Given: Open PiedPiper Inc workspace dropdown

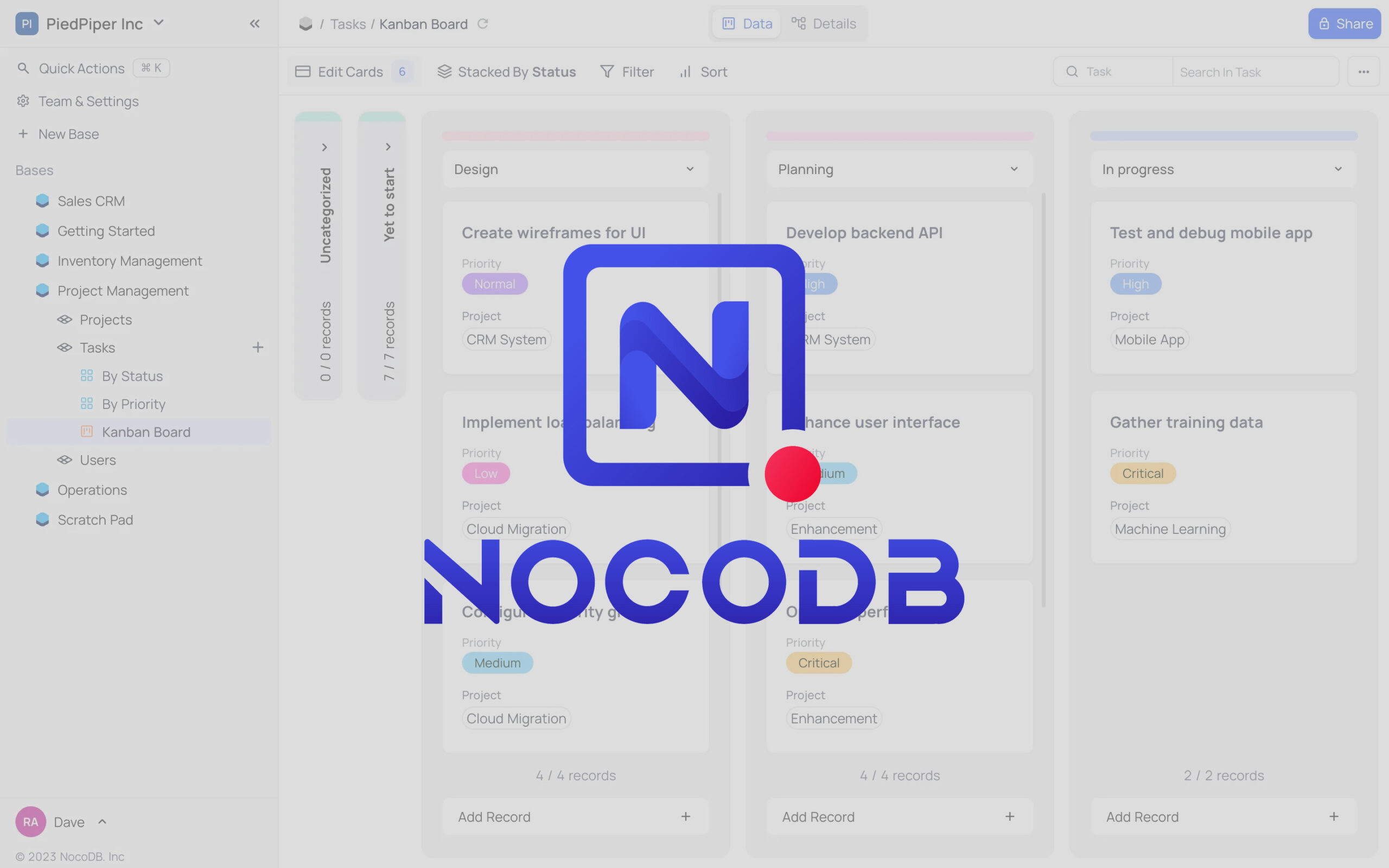Looking at the screenshot, I should 159,23.
